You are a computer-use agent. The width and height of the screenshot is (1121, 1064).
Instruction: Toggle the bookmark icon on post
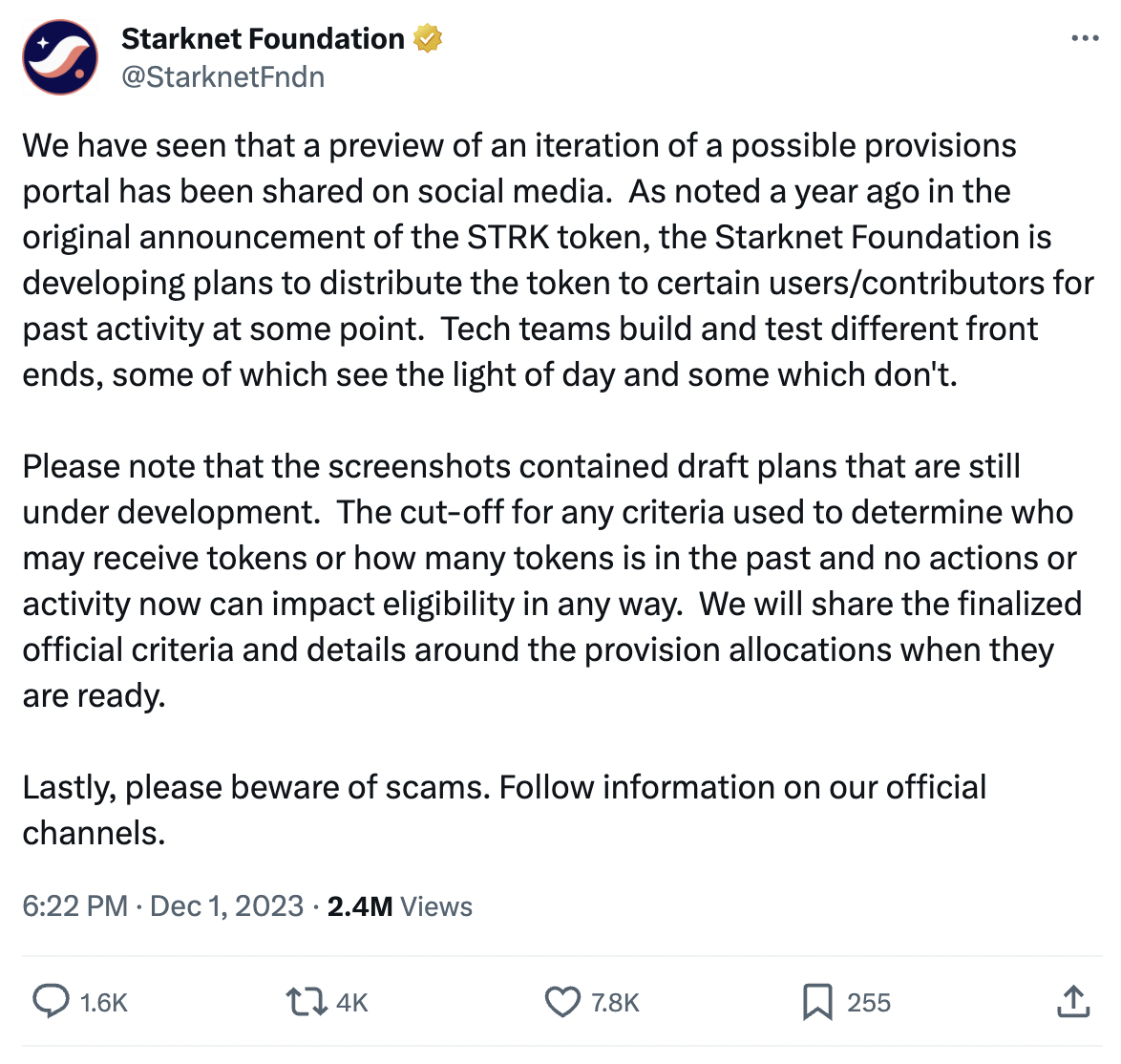(x=818, y=1002)
